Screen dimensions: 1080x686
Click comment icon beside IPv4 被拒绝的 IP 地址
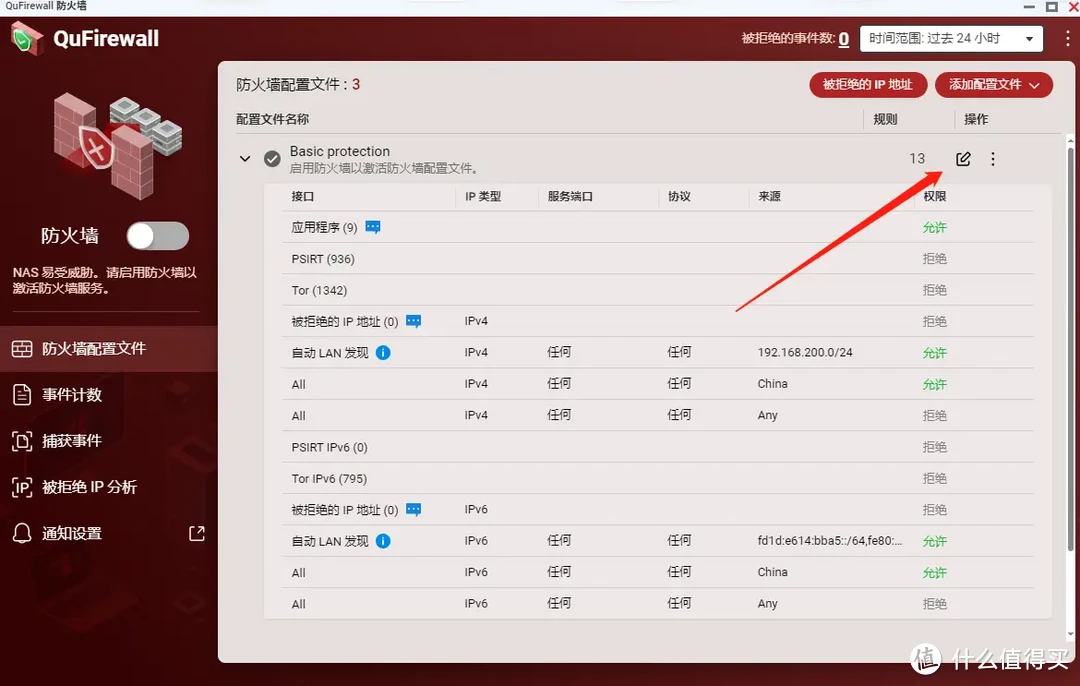(413, 321)
